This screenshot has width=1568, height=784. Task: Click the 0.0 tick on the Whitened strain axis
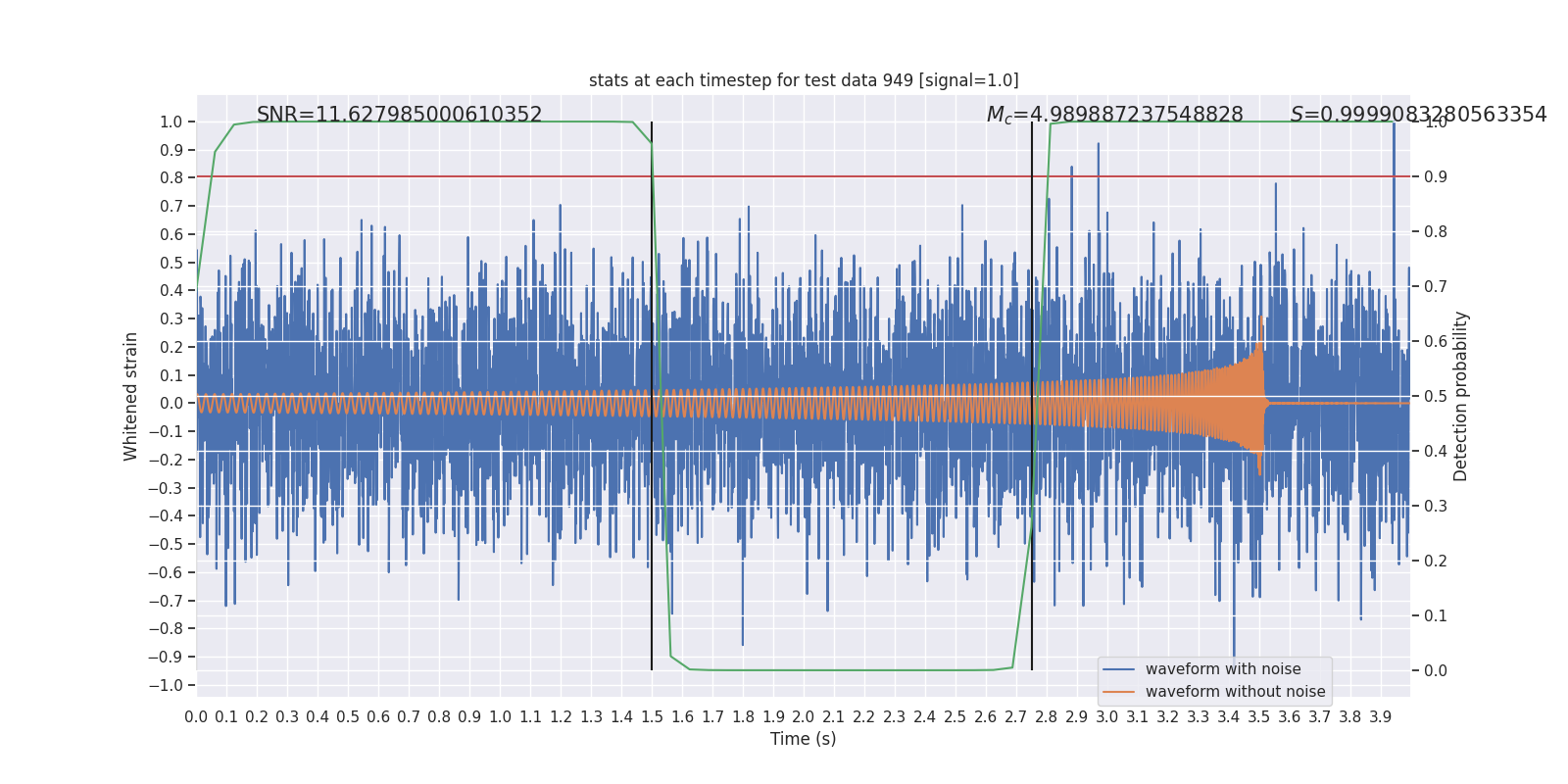[x=171, y=404]
